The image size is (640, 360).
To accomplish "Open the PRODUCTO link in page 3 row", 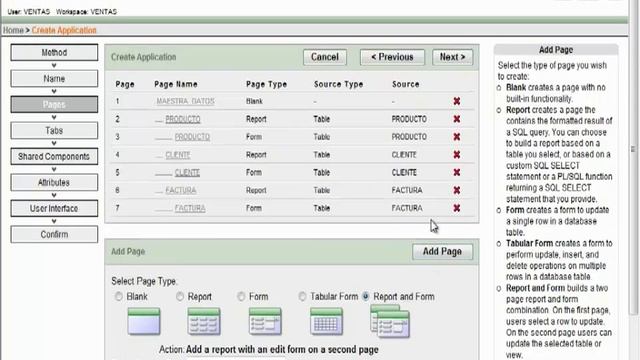I will click(x=192, y=137).
